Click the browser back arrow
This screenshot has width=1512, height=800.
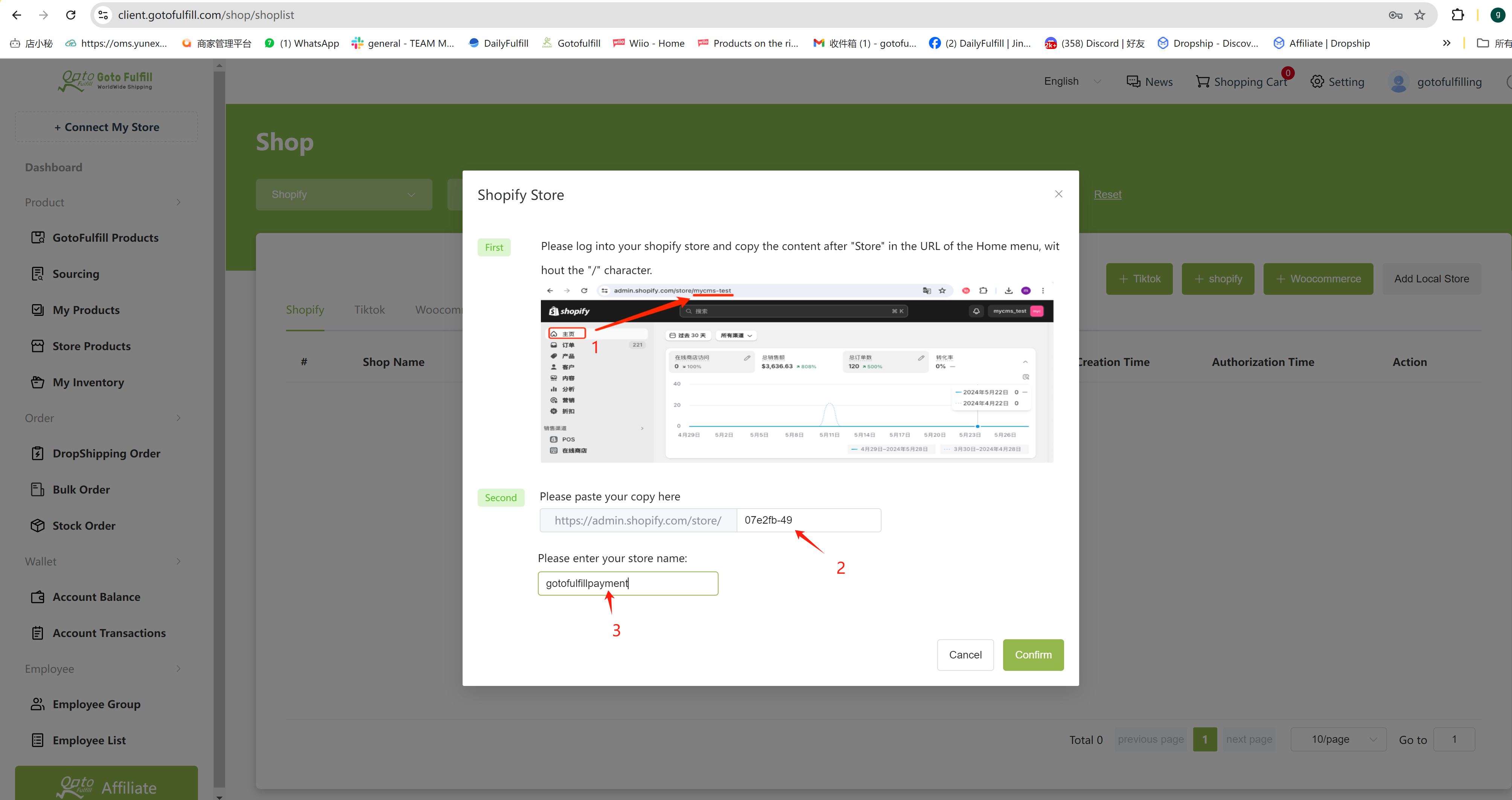(17, 15)
